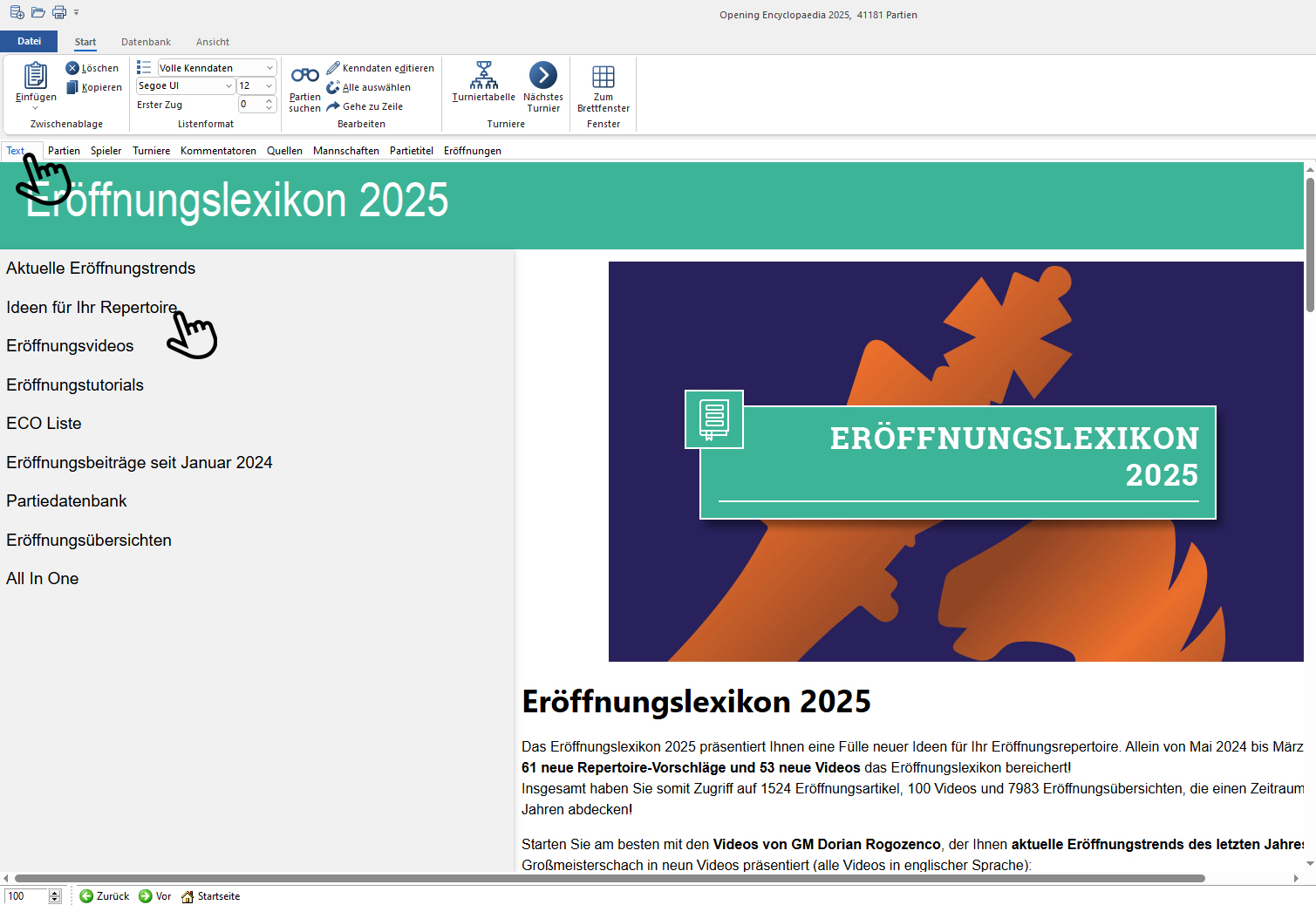The image size is (1316, 905).
Task: Open the Eröffnungsvideos link
Action: (x=70, y=346)
